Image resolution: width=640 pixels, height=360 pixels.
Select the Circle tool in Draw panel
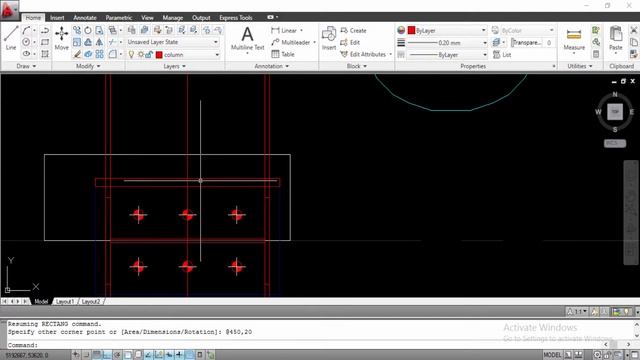click(26, 42)
